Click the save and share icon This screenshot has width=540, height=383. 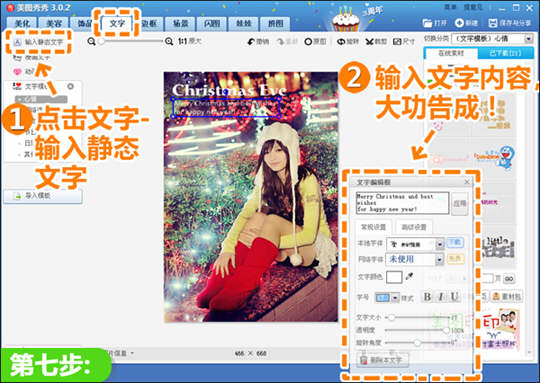tap(493, 23)
